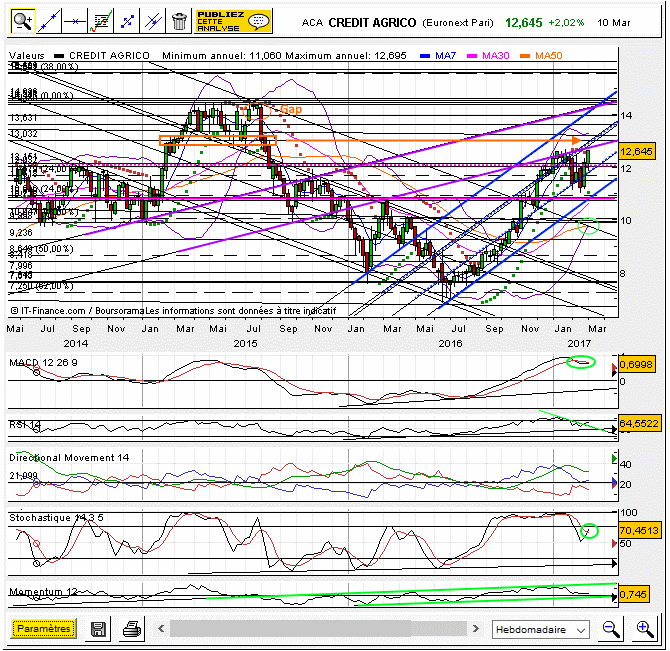Click the floppy disk save icon
The image size is (670, 651).
pyautogui.click(x=98, y=629)
